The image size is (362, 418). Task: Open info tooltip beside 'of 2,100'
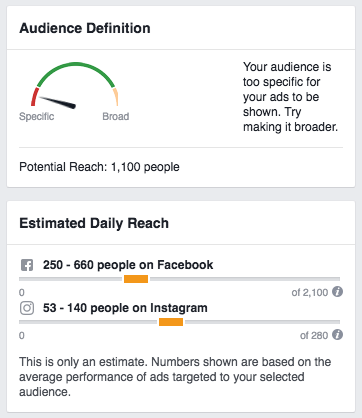tap(337, 292)
